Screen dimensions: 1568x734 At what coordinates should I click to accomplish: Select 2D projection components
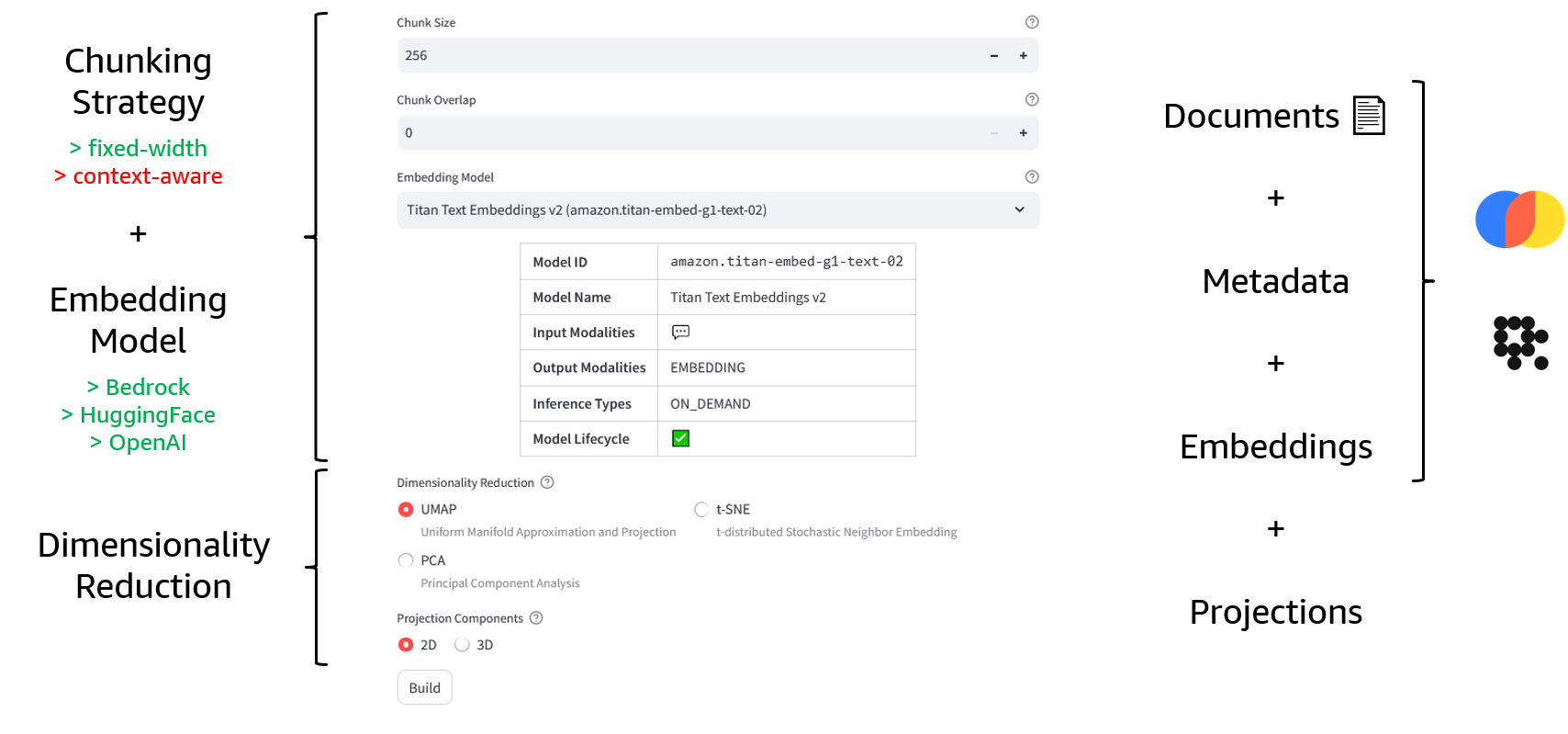pos(406,645)
